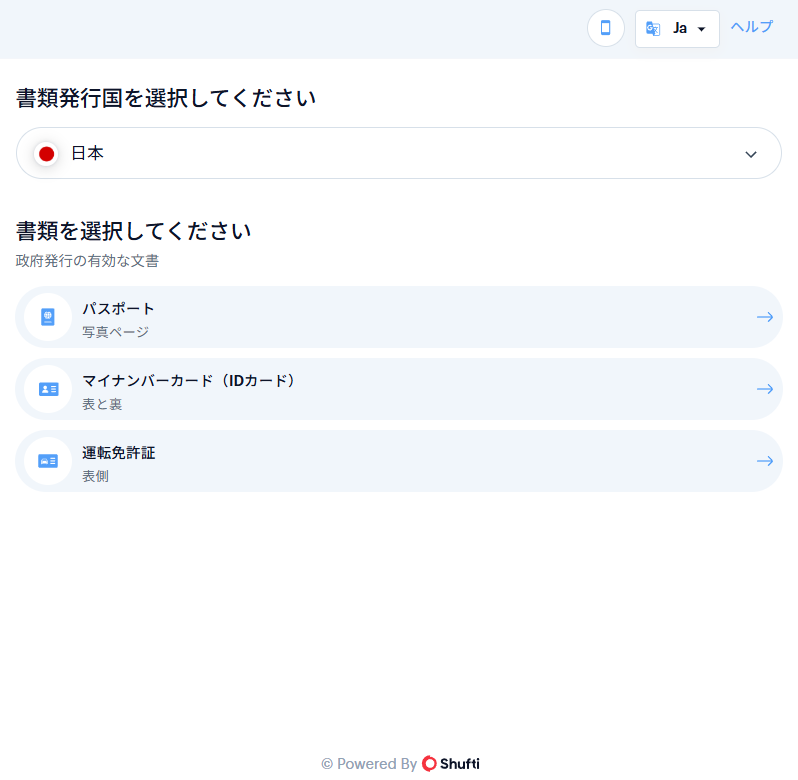Click the Shufti logo in footer
Viewport: 798px width, 780px height.
pyautogui.click(x=451, y=764)
